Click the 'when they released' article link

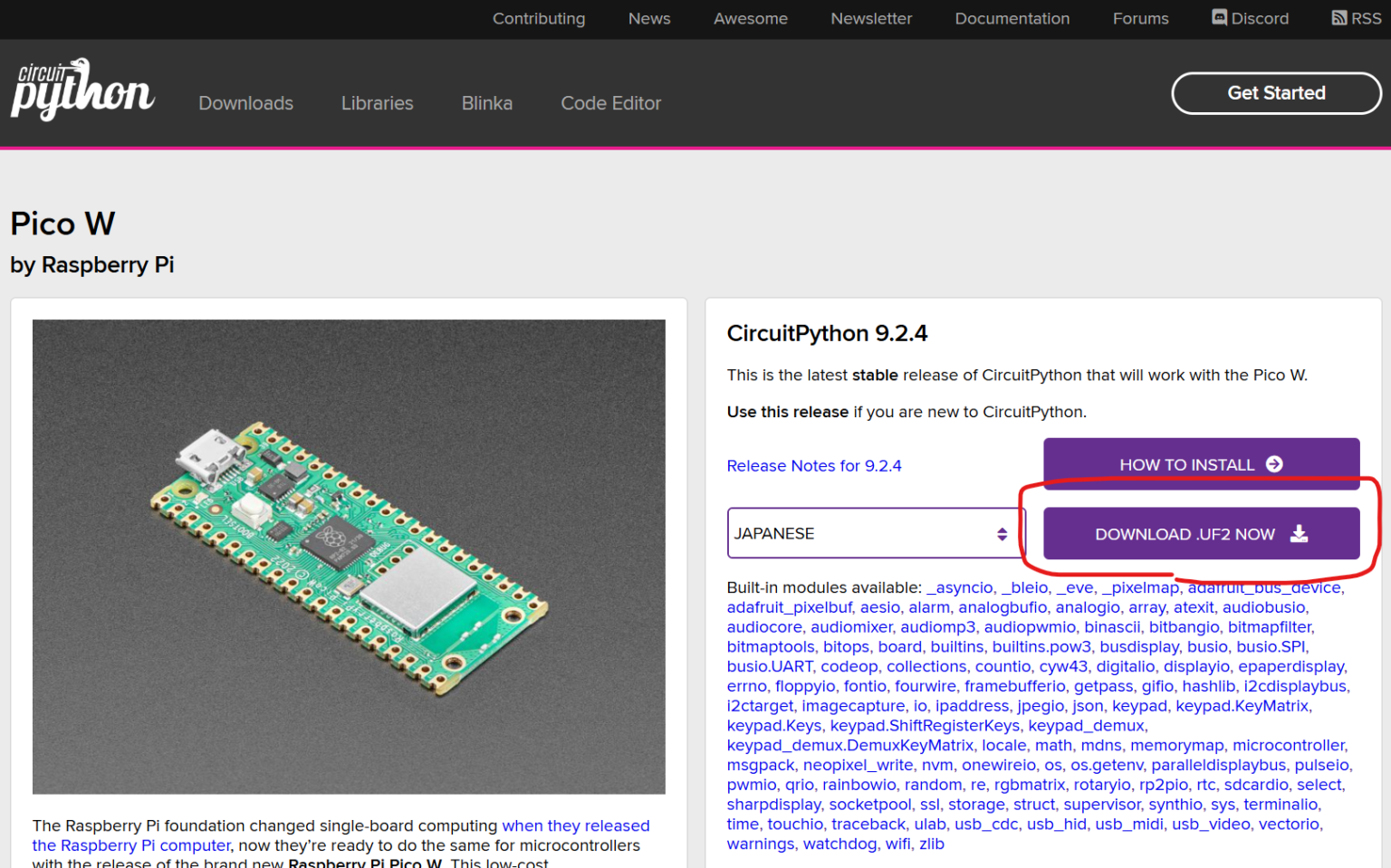point(576,825)
